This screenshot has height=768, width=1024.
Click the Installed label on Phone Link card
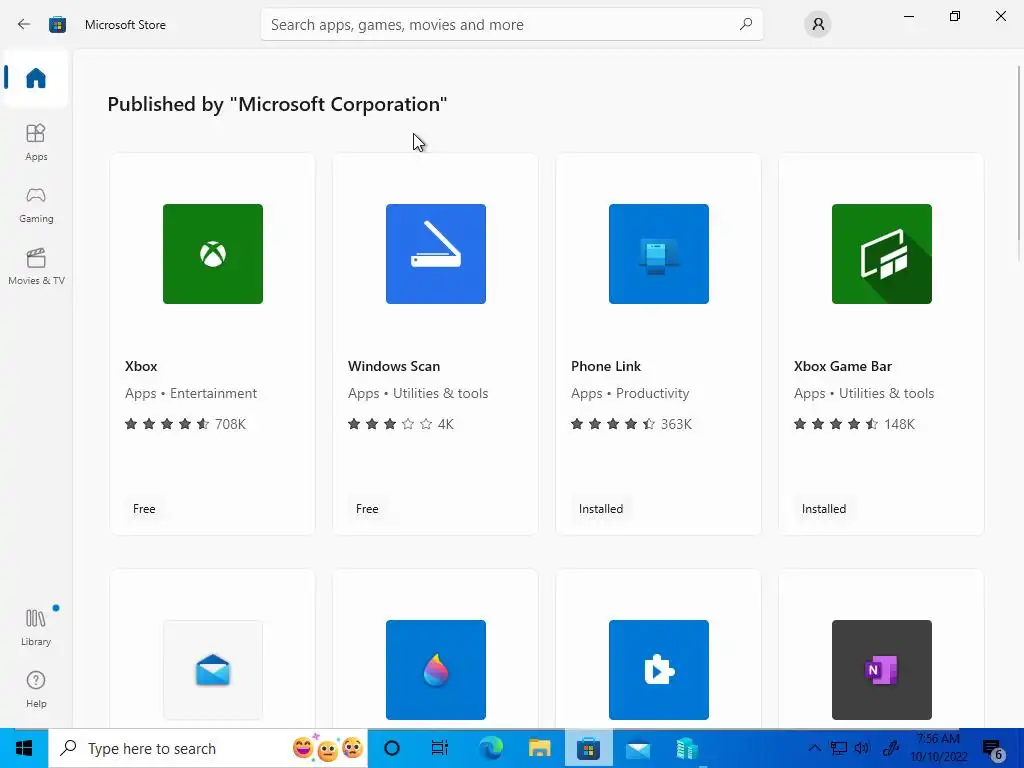pos(601,509)
